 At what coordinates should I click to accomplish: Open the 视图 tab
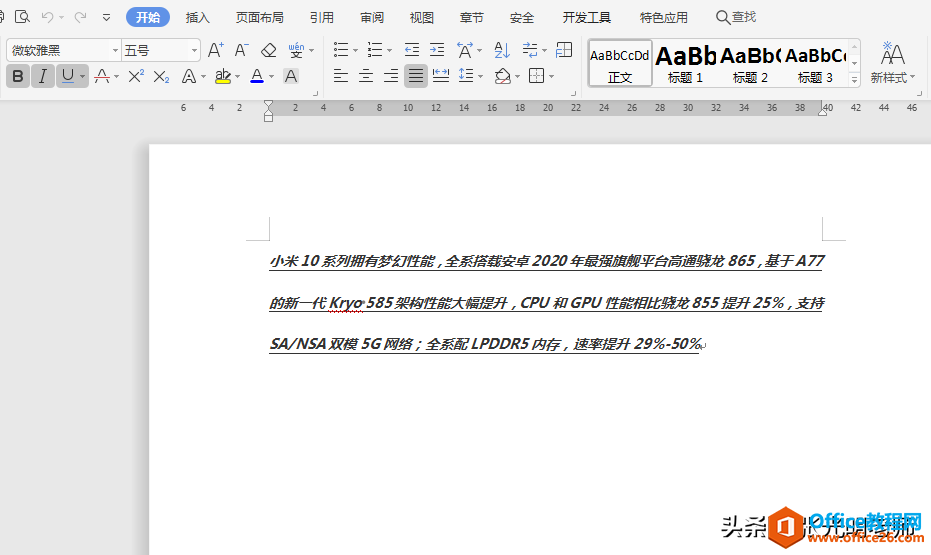pyautogui.click(x=422, y=18)
